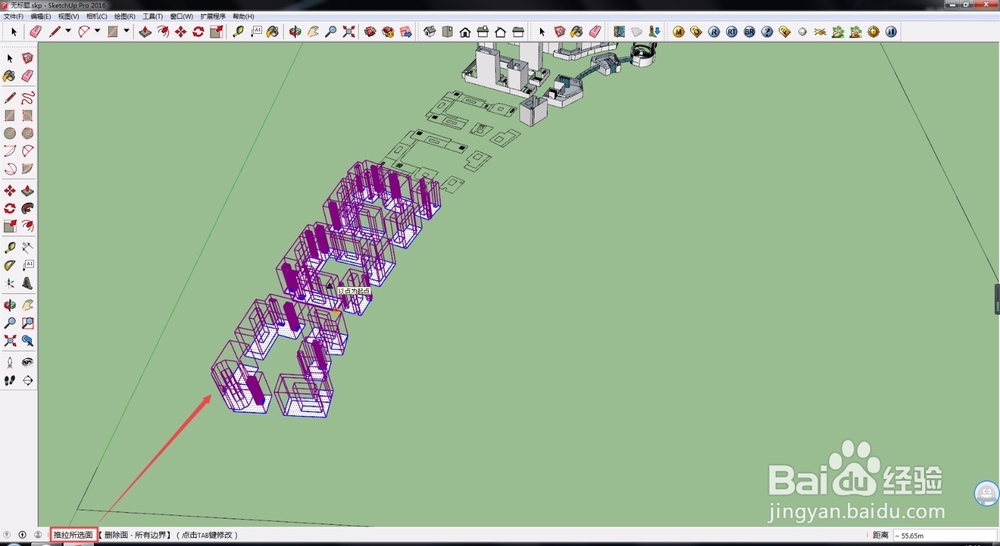The width and height of the screenshot is (1000, 546).
Task: Click the blue BR batch render icon
Action: pos(749,31)
